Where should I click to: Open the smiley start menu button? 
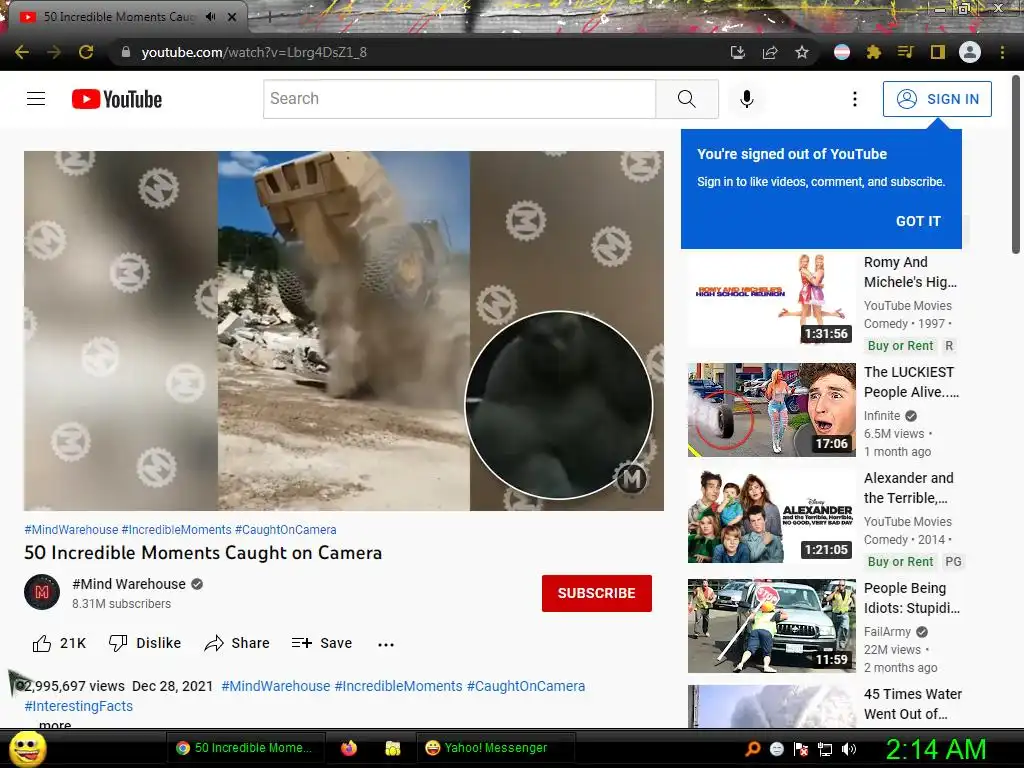[x=27, y=748]
